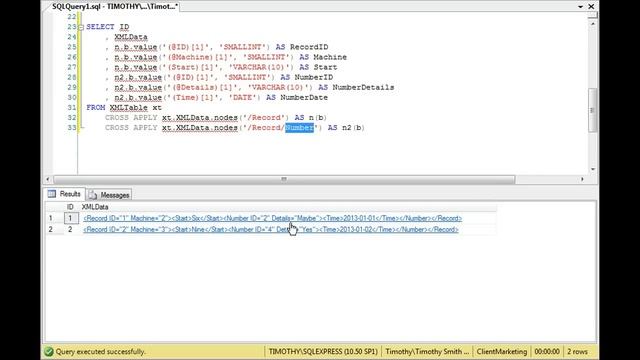Open XML link for Record ID 2

point(271,229)
